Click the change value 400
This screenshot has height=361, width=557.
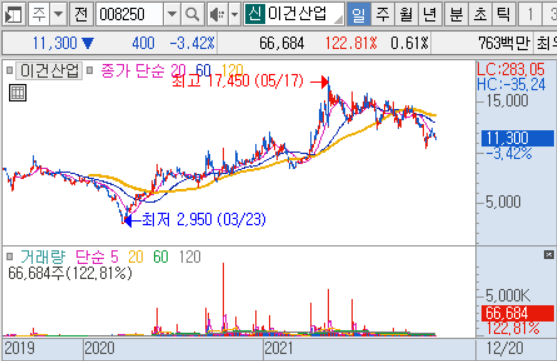tap(143, 43)
